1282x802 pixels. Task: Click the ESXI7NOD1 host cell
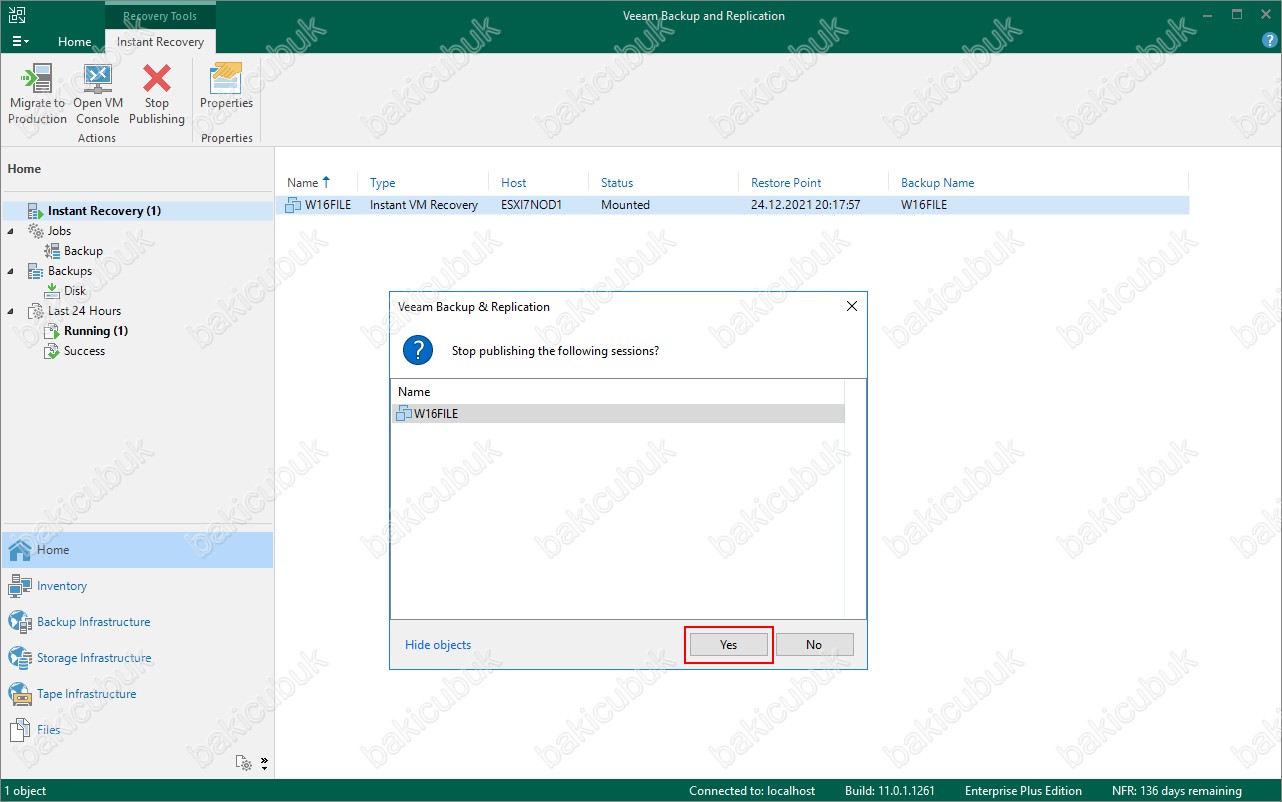[532, 205]
